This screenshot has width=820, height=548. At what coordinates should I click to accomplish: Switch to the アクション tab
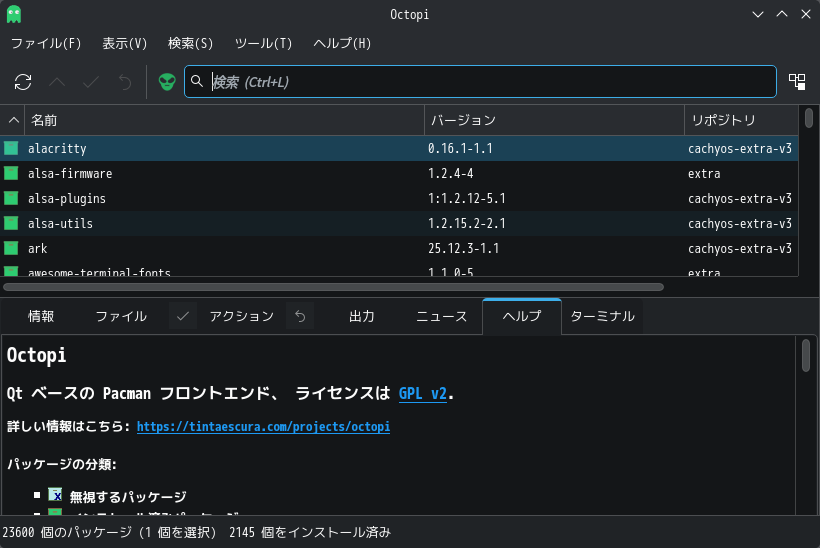(242, 316)
